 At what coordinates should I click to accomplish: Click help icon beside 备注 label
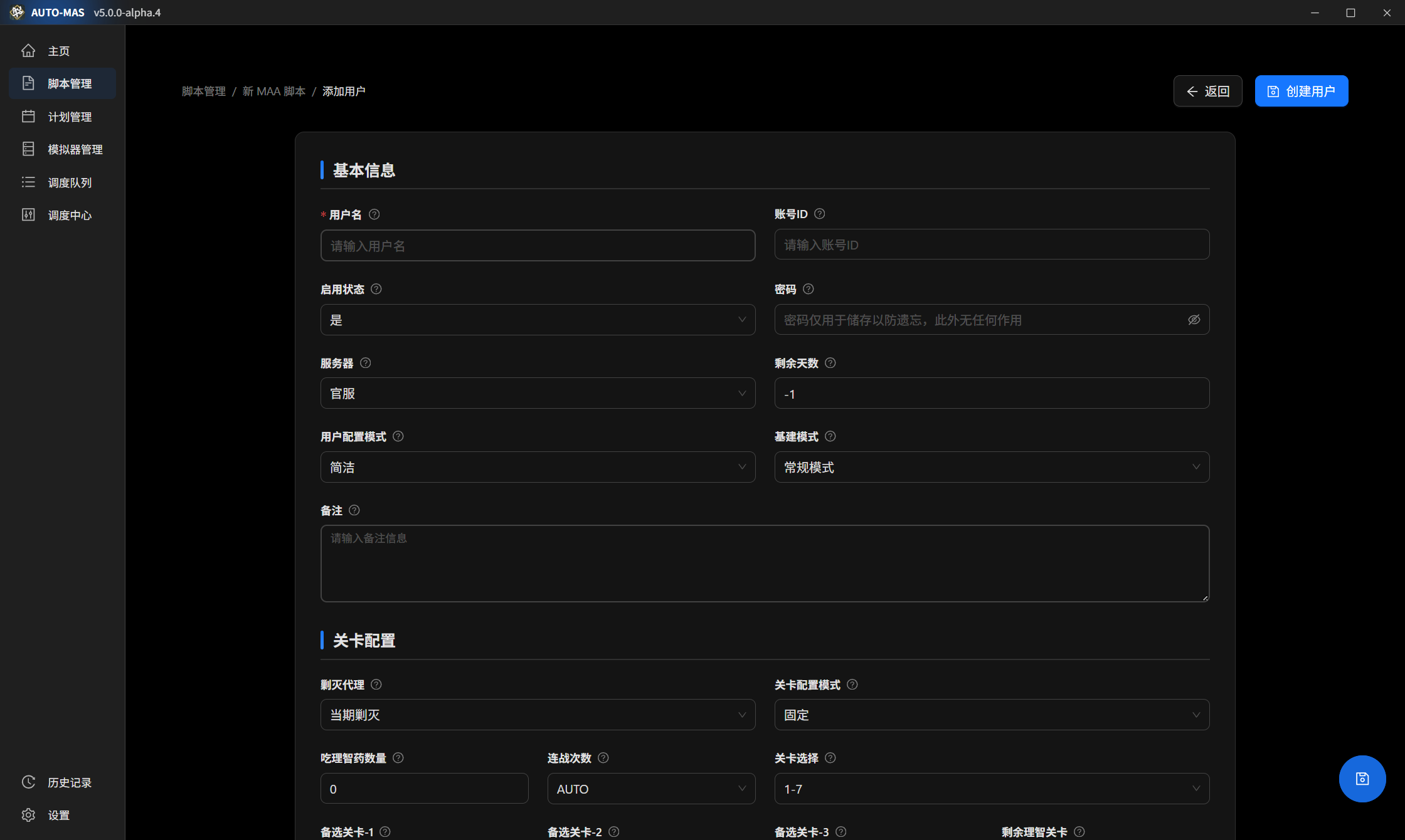tap(354, 510)
